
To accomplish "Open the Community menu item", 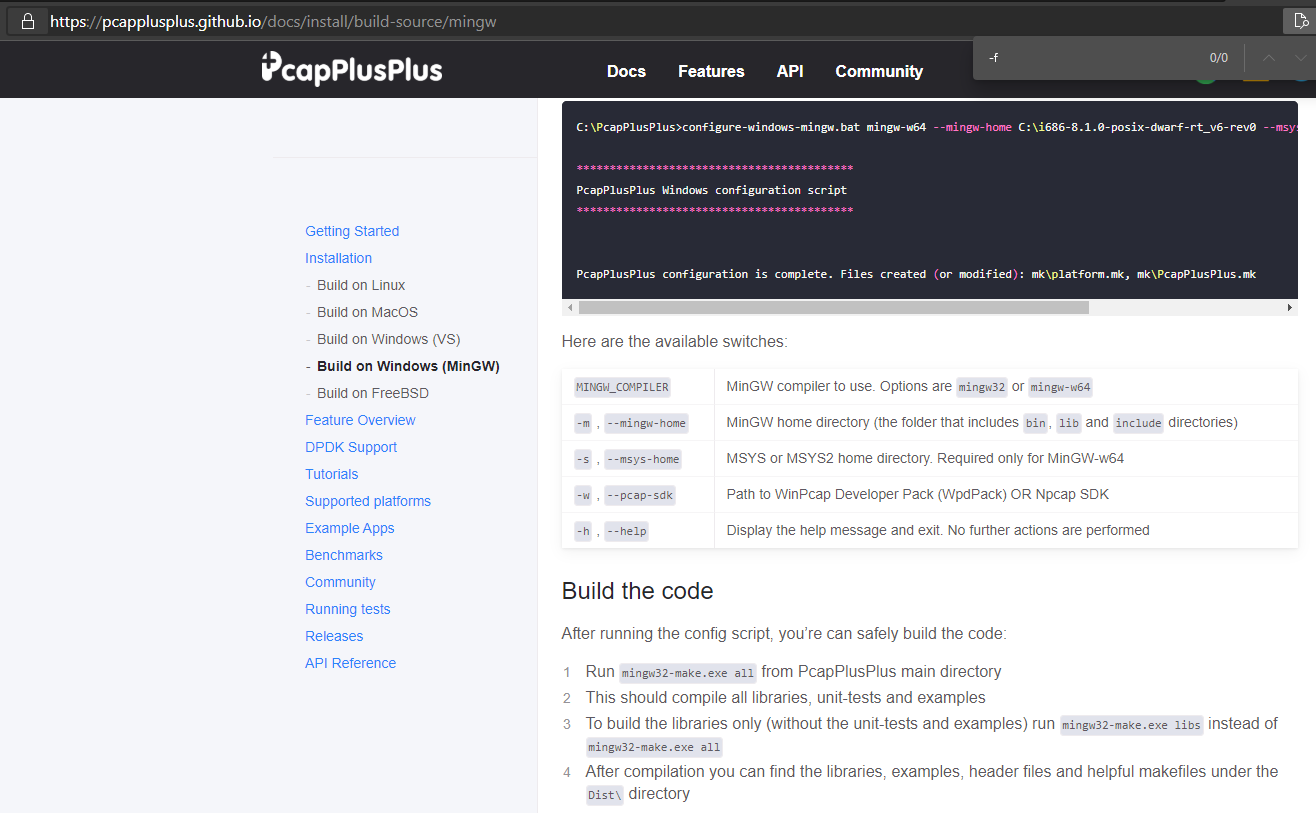I will (878, 71).
